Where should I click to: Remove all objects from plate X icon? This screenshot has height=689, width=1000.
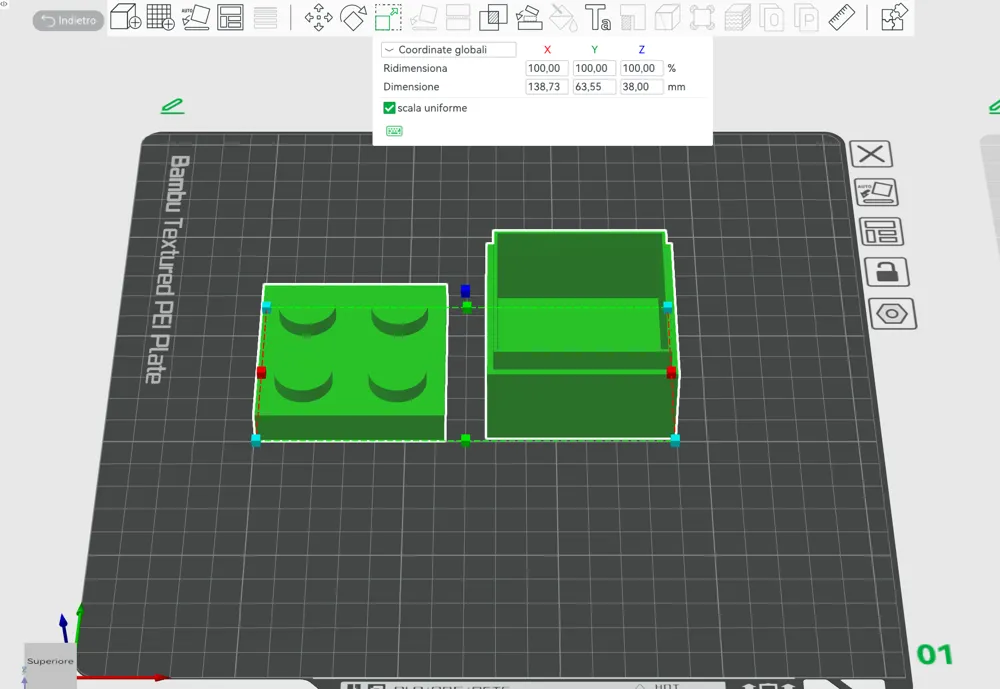click(x=871, y=154)
